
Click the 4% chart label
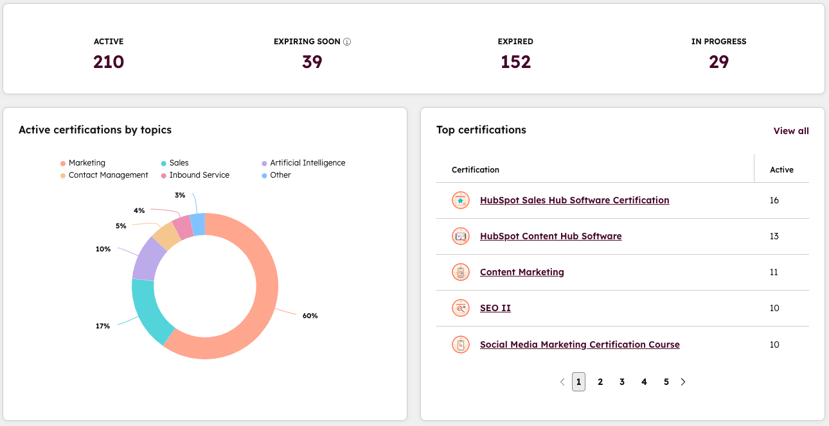point(139,210)
